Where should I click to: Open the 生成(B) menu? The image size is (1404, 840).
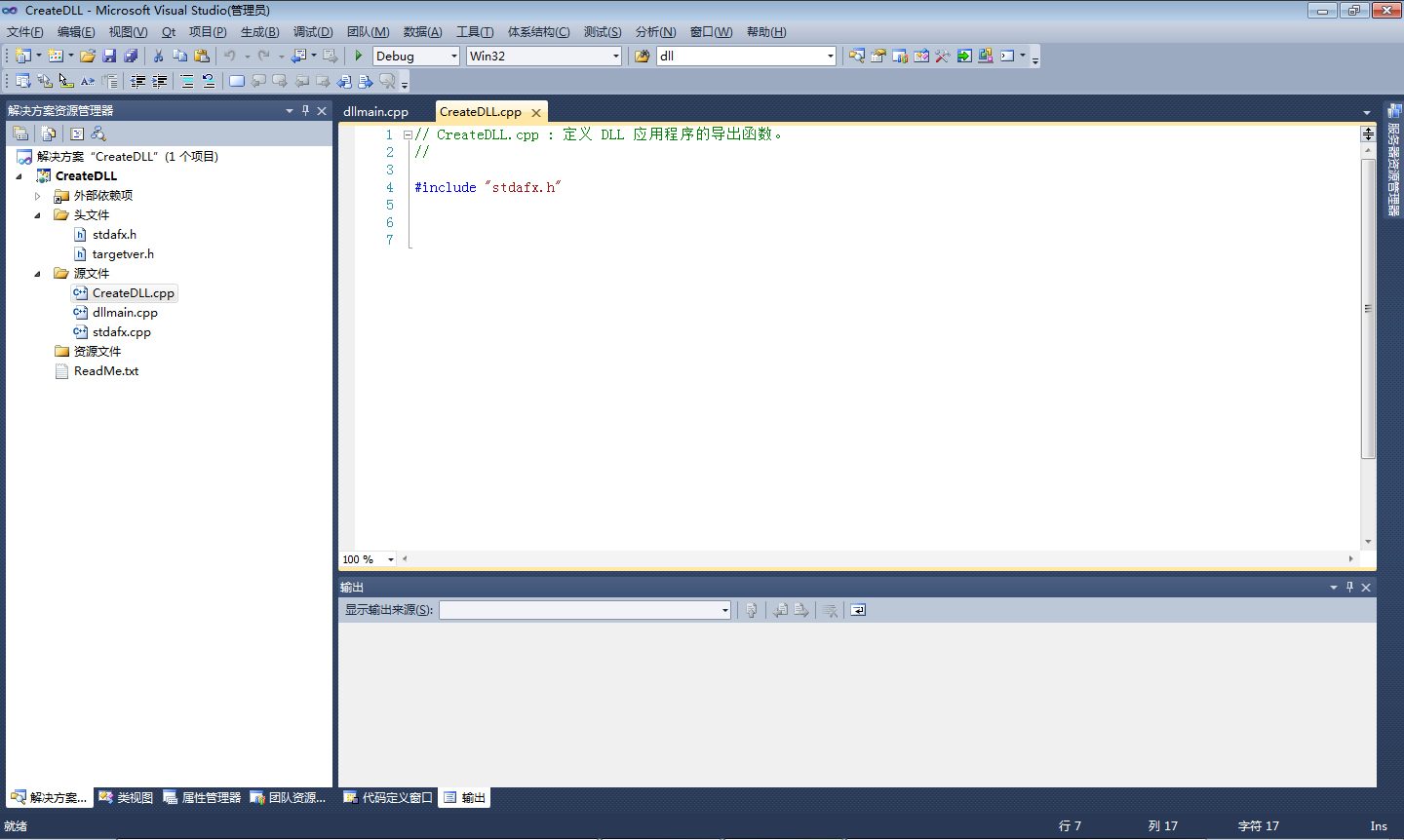pyautogui.click(x=259, y=32)
